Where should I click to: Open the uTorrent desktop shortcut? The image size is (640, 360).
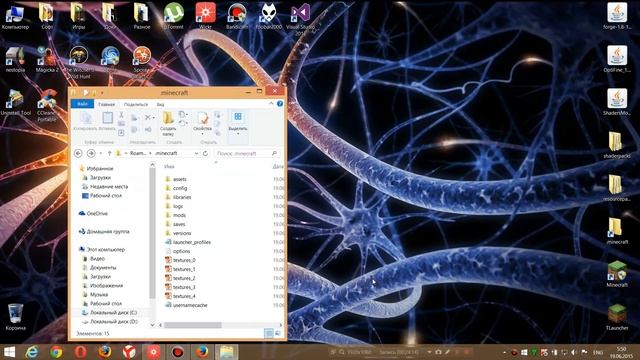point(173,16)
